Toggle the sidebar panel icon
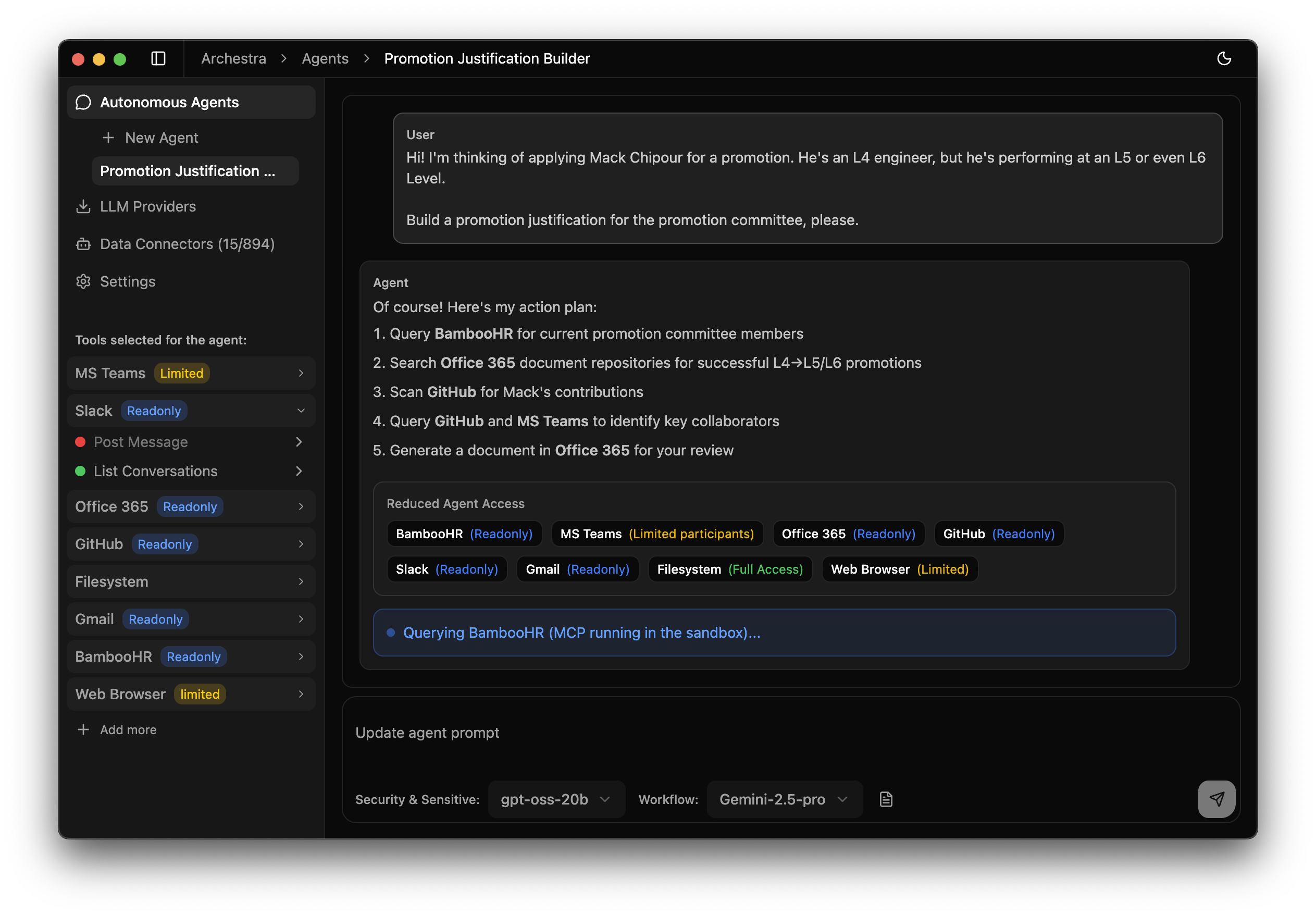Viewport: 1316px width, 916px height. (158, 58)
